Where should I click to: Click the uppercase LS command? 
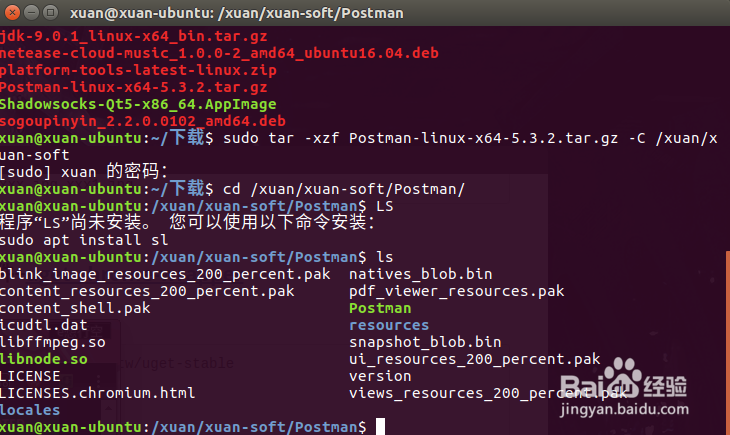click(x=385, y=206)
